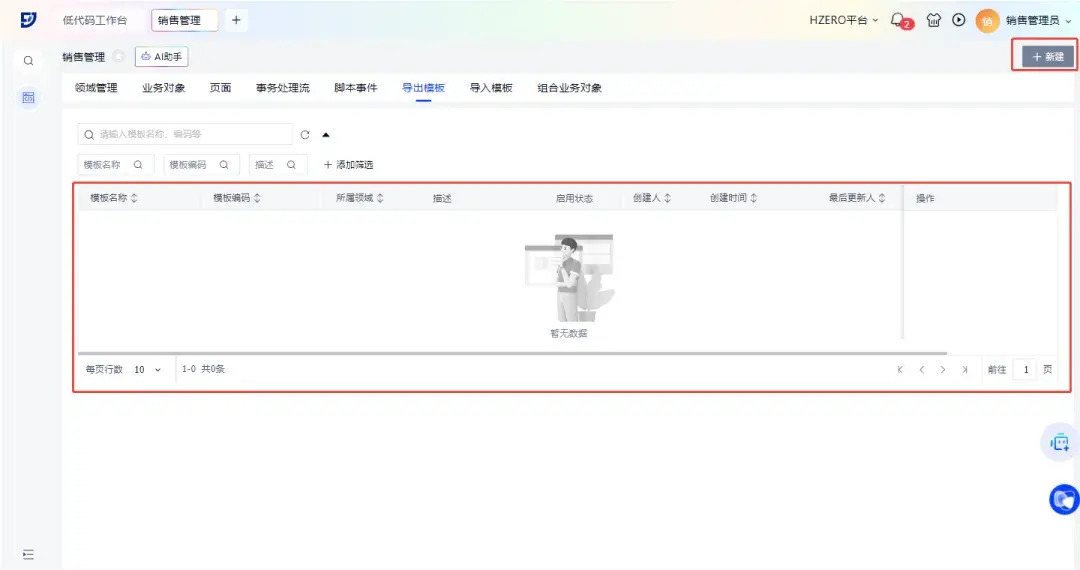Select the 销售管理 top tab
Image resolution: width=1080 pixels, height=570 pixels.
[x=185, y=20]
